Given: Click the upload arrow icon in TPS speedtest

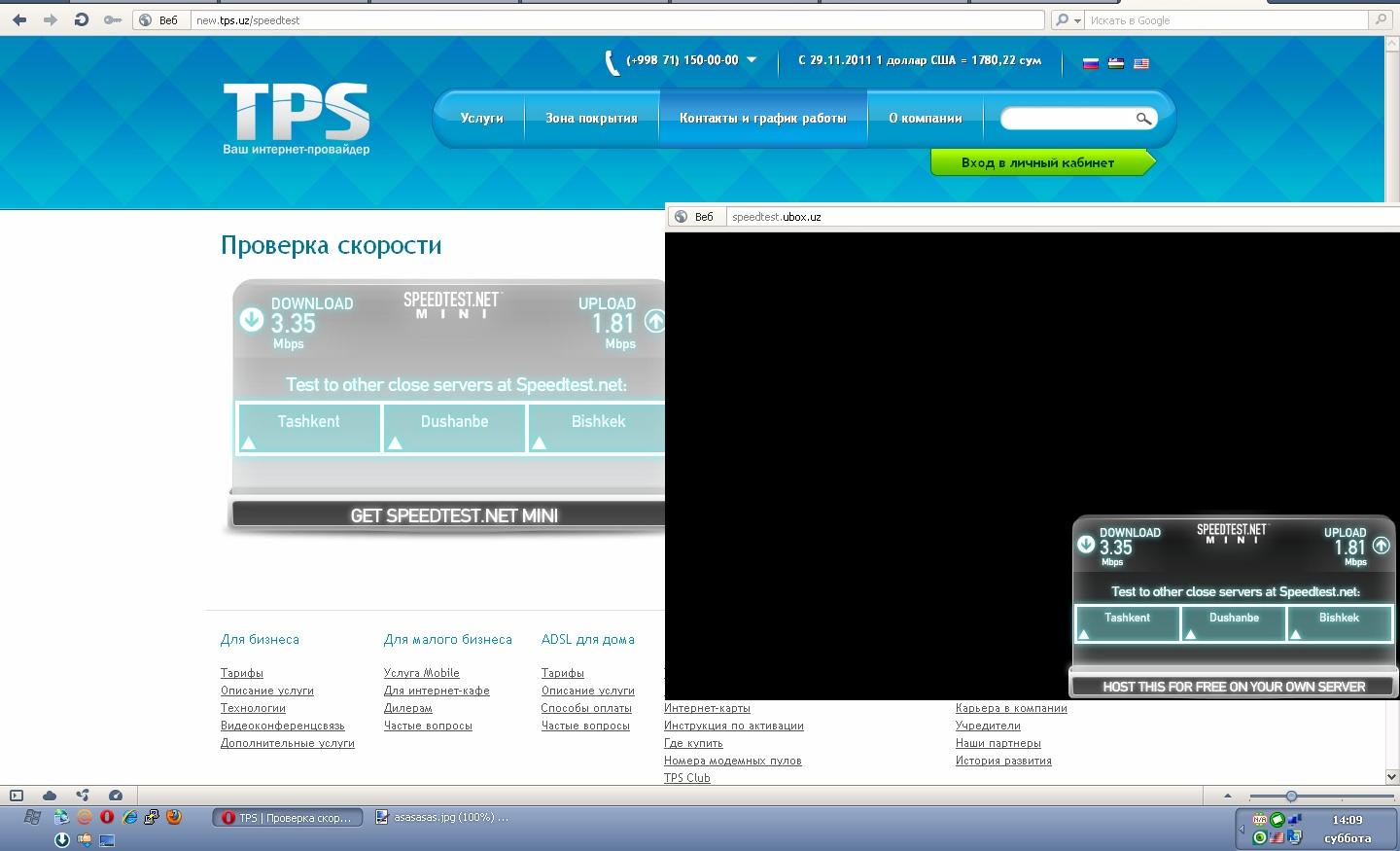Looking at the screenshot, I should [x=655, y=321].
